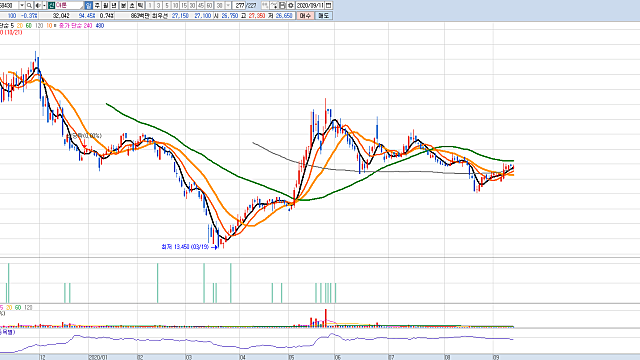
Task: Click the 매수 buy button
Action: 305,16
